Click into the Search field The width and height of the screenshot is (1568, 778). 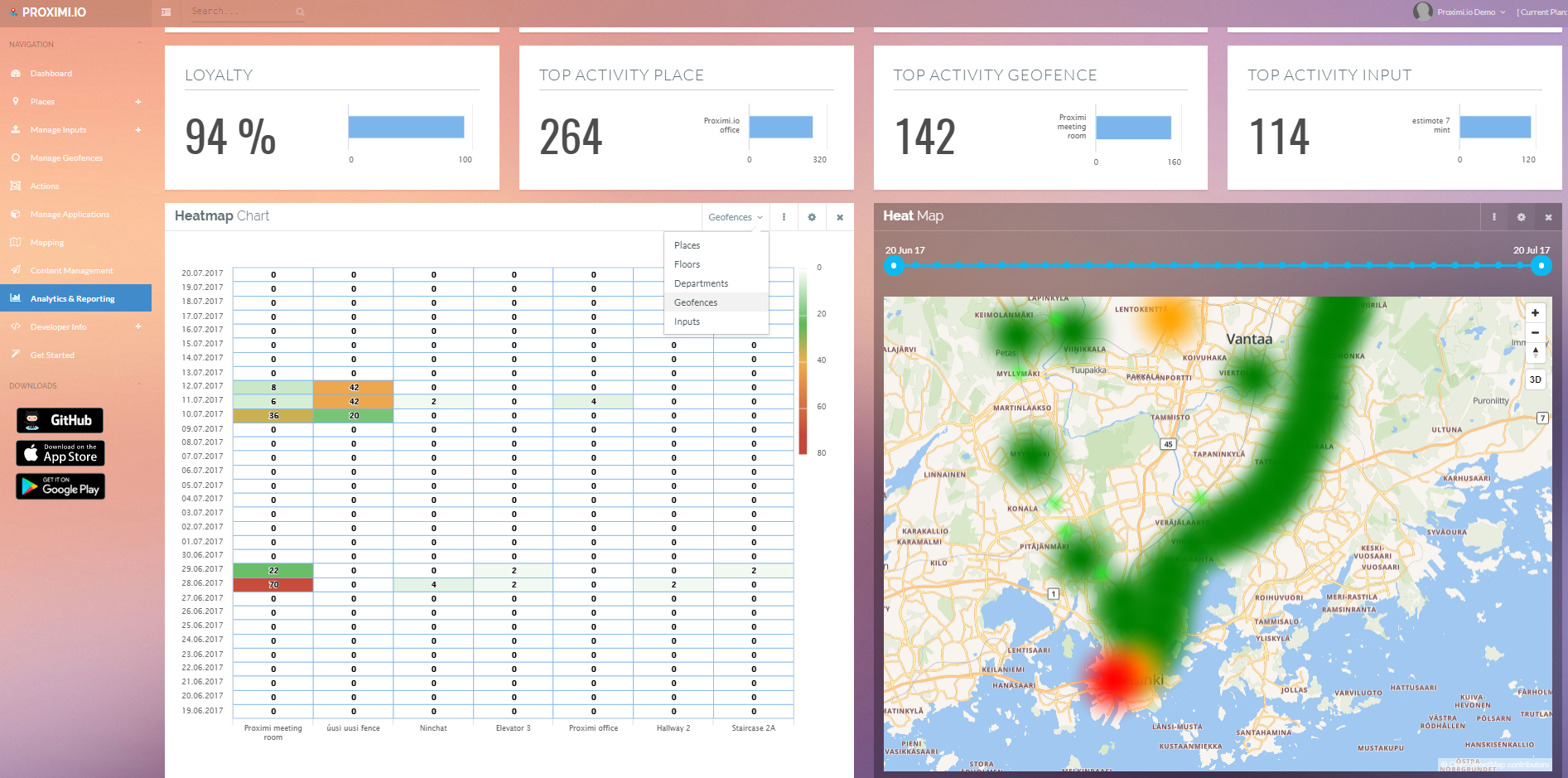click(x=240, y=12)
